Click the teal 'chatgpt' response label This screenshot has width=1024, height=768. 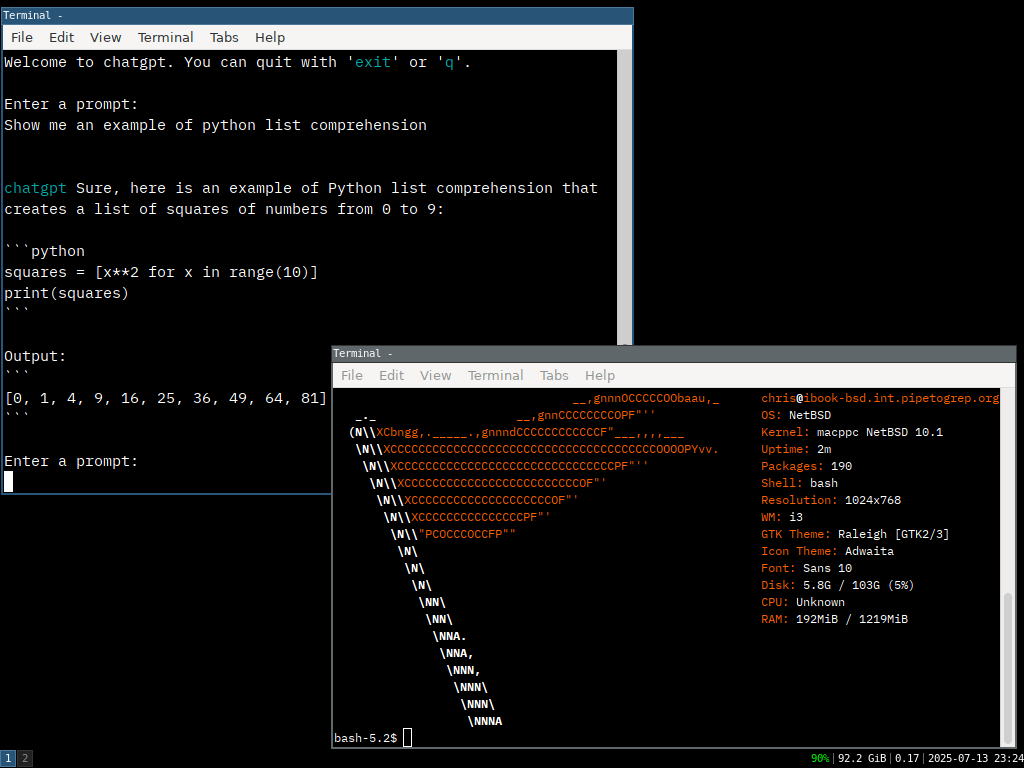pos(35,188)
